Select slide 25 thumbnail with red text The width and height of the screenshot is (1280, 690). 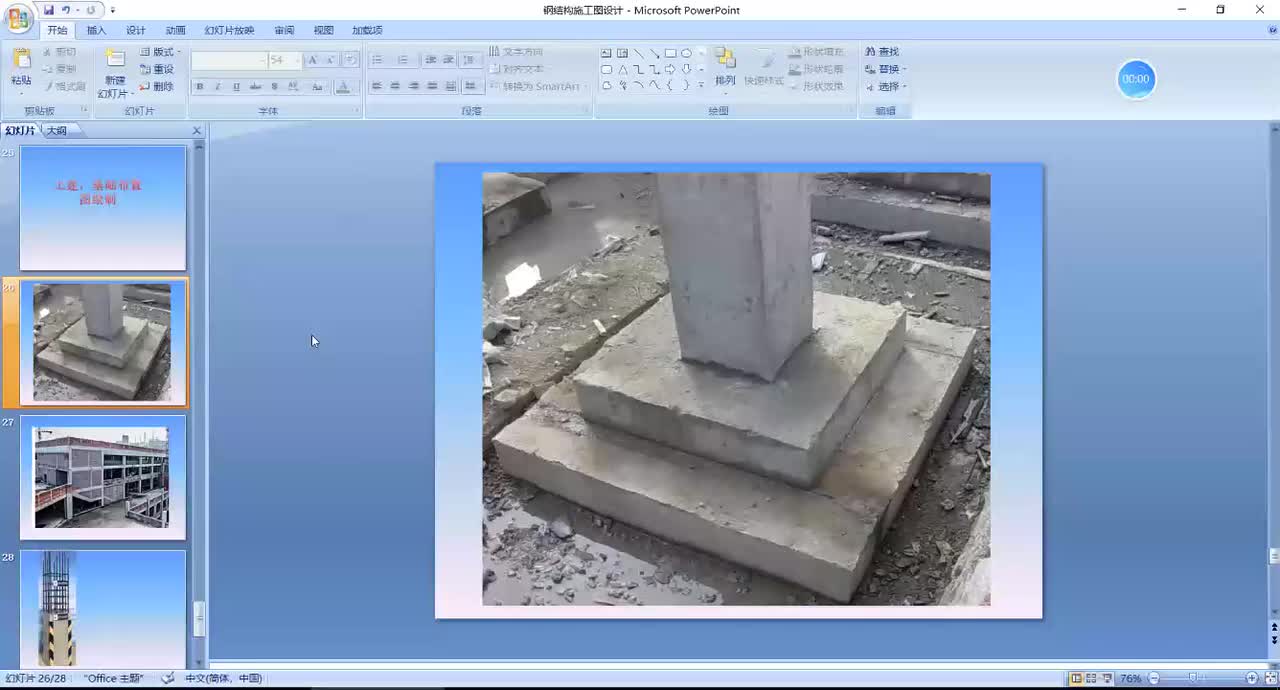(x=103, y=208)
